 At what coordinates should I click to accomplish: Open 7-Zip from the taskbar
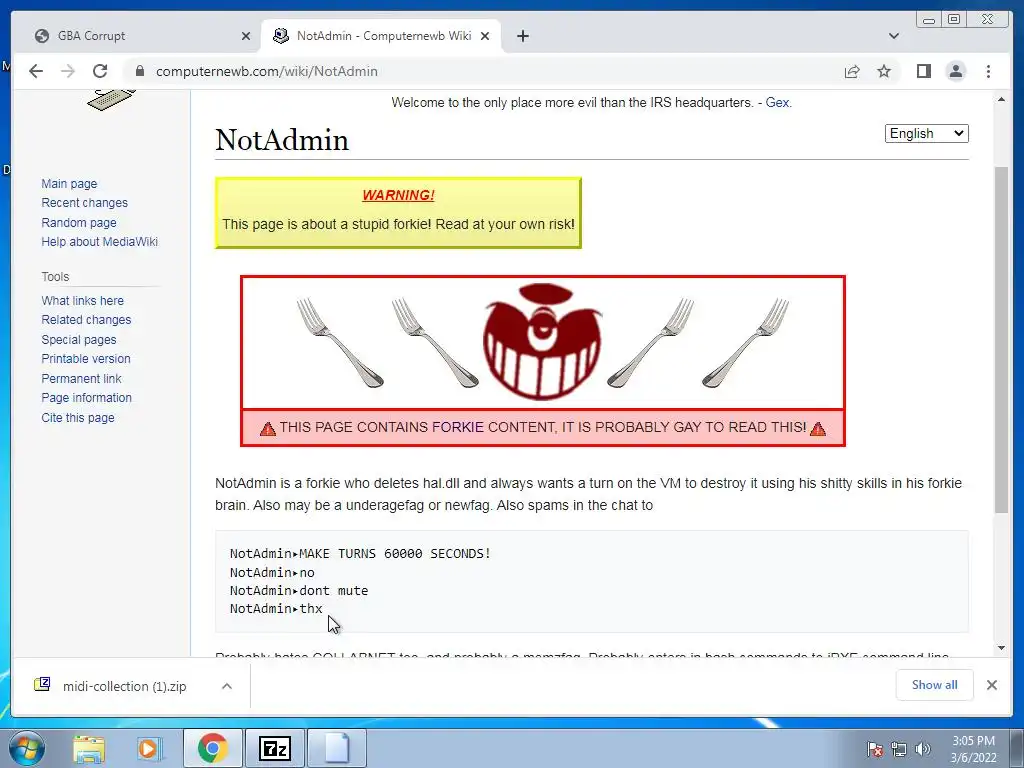274,748
